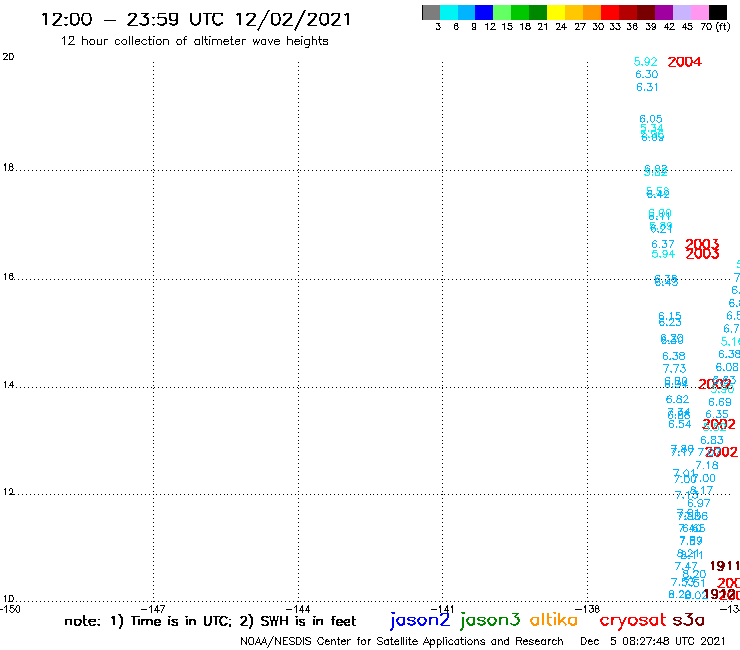Select the '-144' longitude axis label
Image resolution: width=740 pixels, height=650 pixels.
coord(298,609)
